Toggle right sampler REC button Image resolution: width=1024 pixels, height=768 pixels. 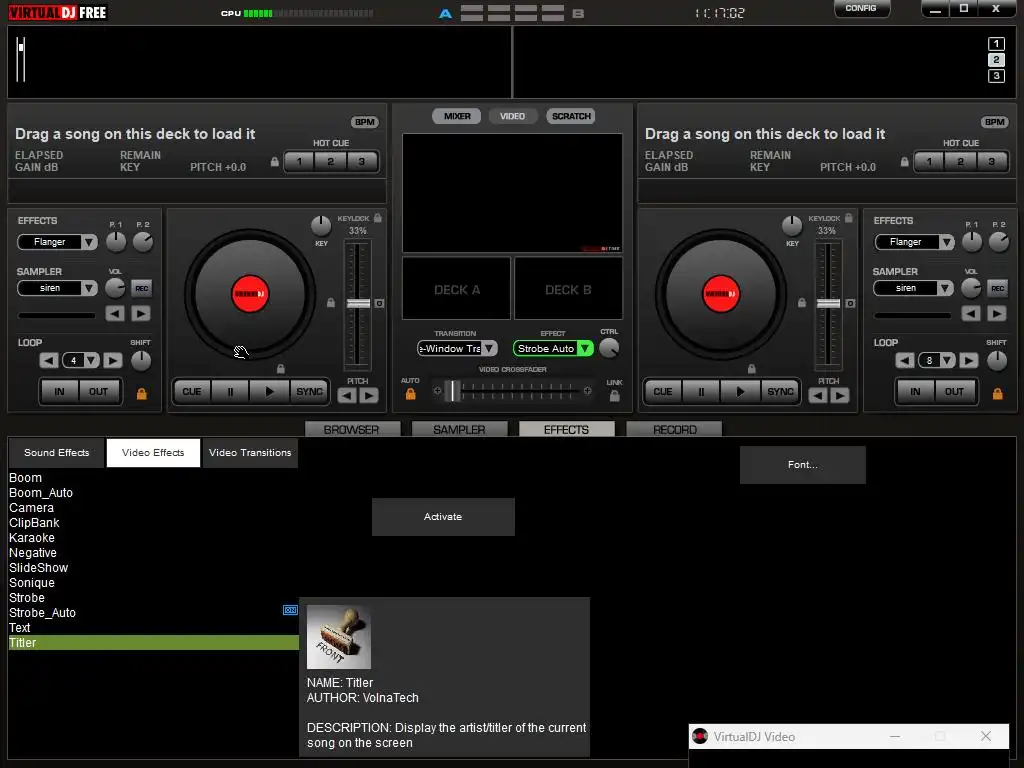pos(997,288)
